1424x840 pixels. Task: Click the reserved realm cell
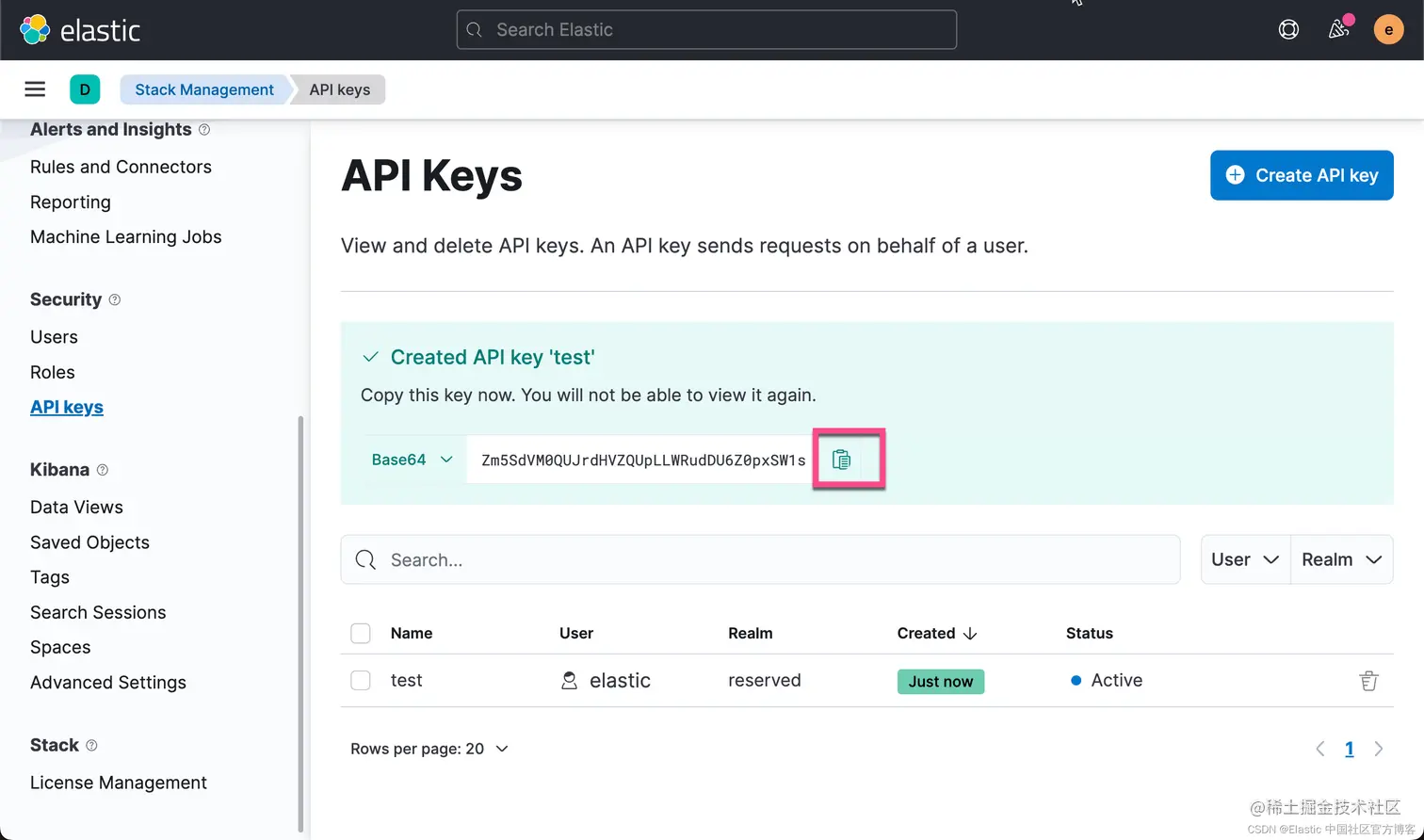click(765, 680)
